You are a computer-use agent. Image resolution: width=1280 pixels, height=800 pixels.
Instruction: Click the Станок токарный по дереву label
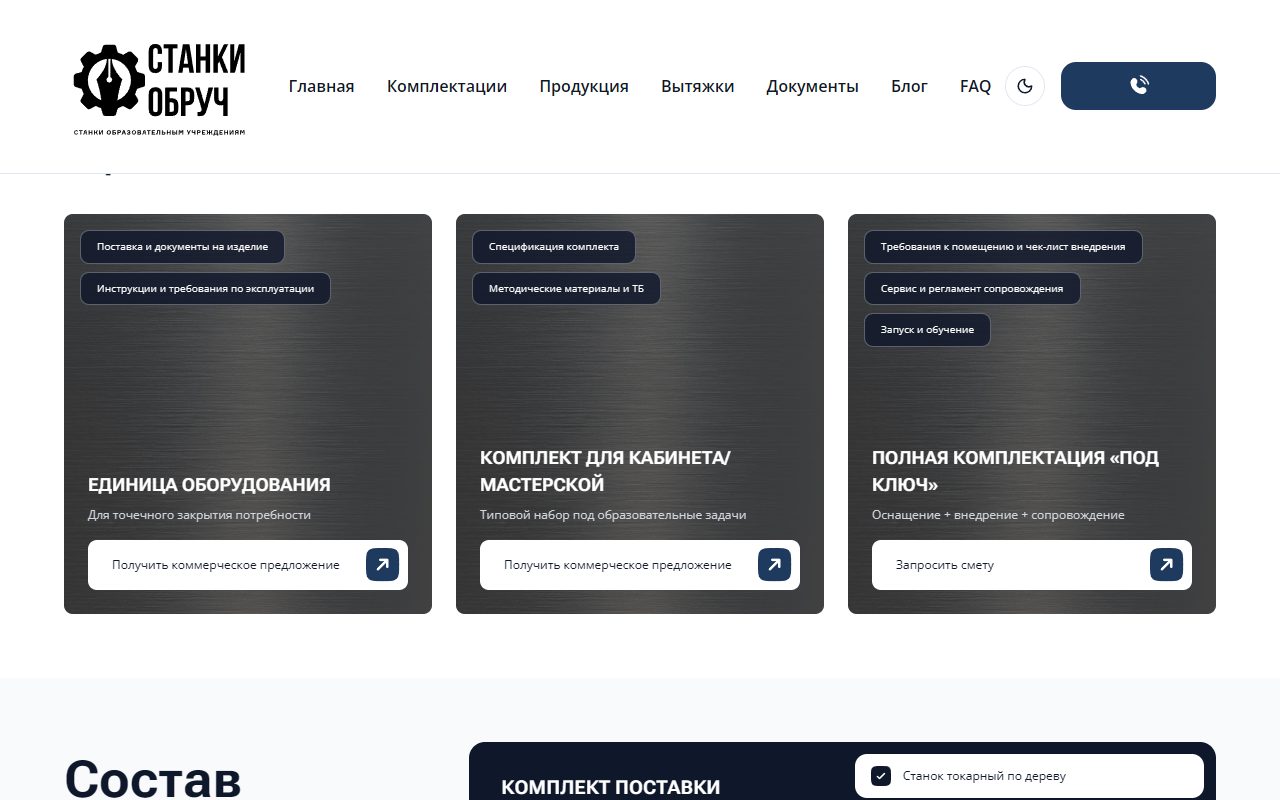(x=984, y=776)
